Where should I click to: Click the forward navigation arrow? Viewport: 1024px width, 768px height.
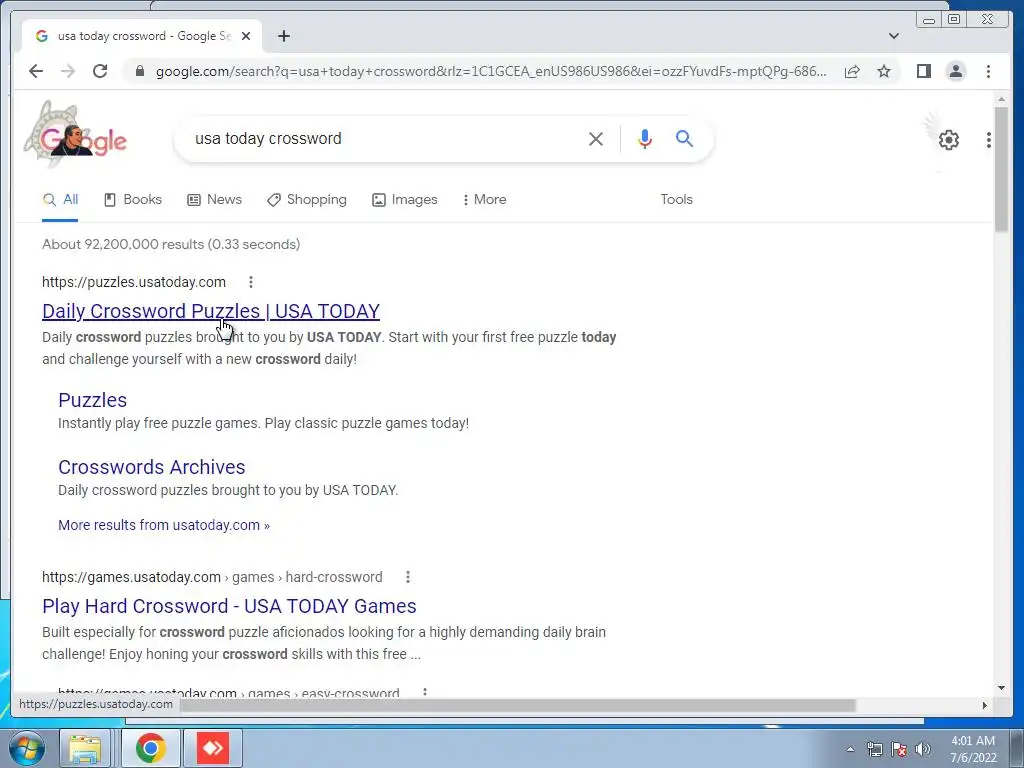point(68,71)
